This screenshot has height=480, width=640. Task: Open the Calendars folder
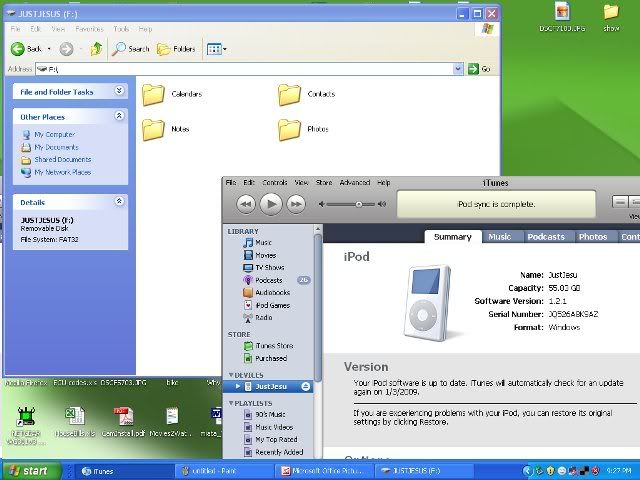click(x=153, y=94)
